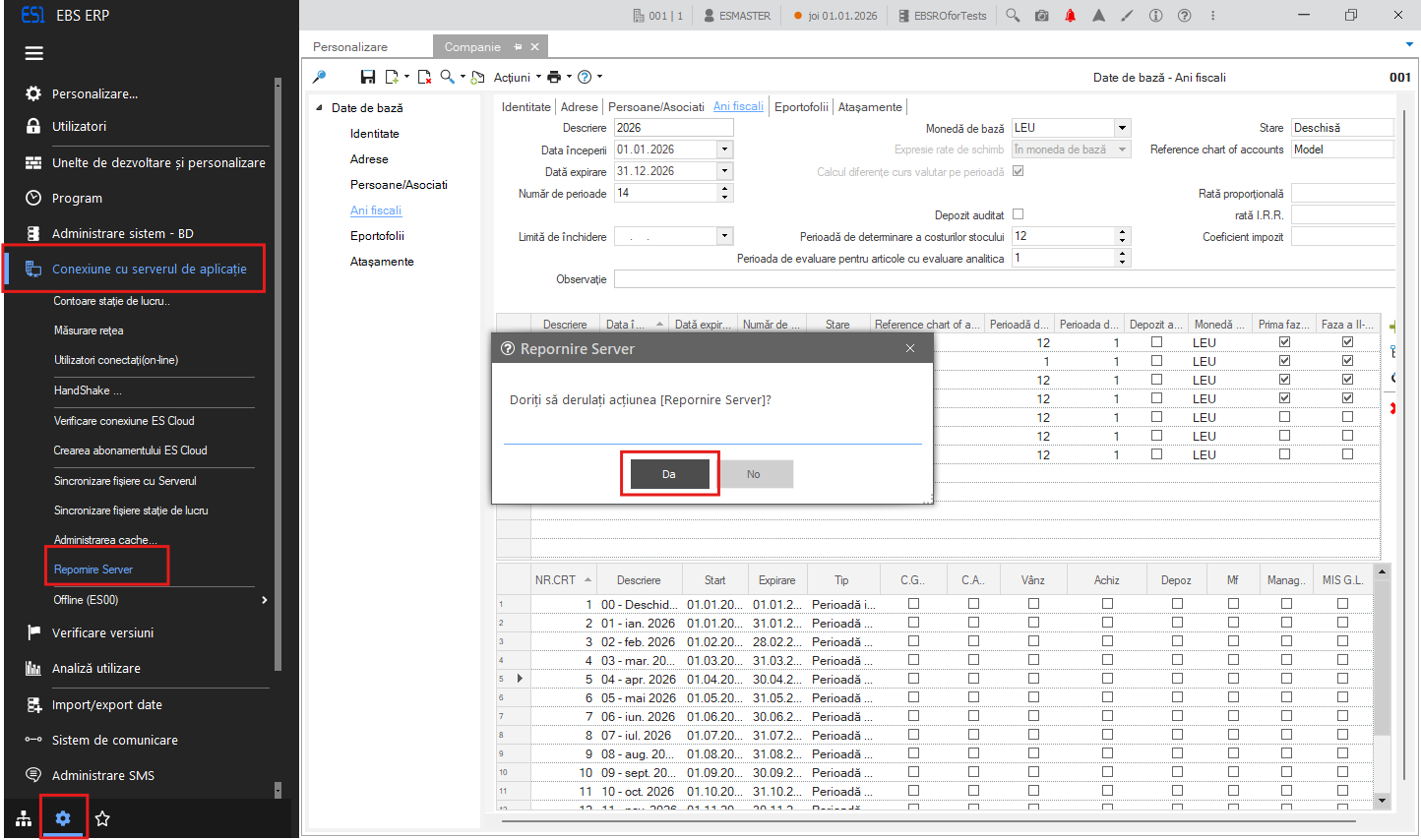Toggle C.G. checkbox for 01 - ian. 2026
The image size is (1421, 840).
tap(914, 623)
